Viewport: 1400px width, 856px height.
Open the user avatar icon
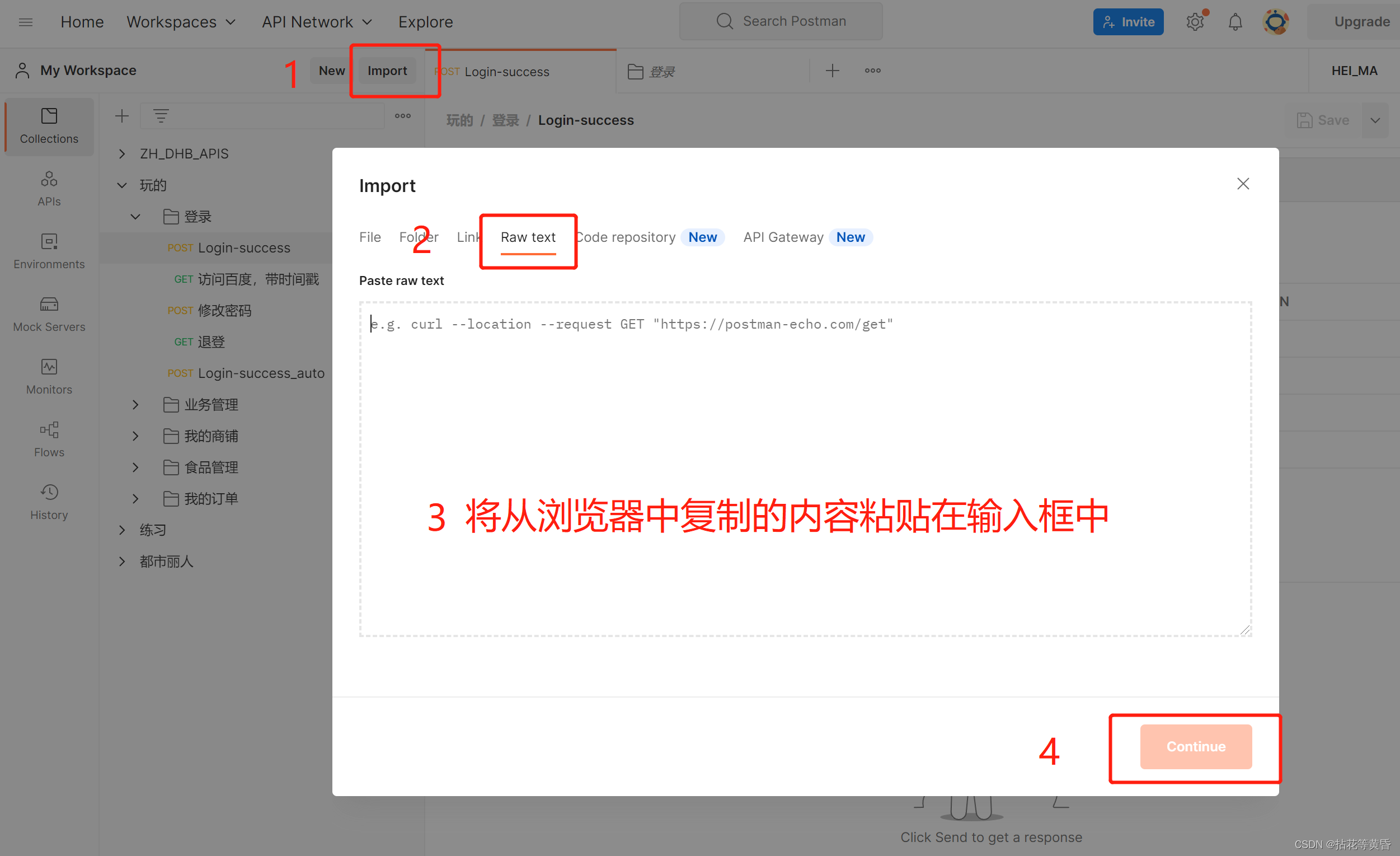point(1276,22)
